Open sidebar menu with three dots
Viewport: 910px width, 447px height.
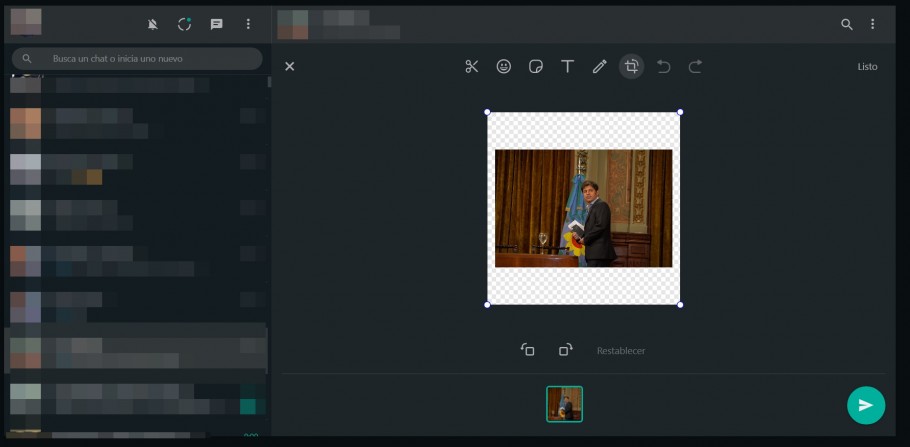coord(248,24)
